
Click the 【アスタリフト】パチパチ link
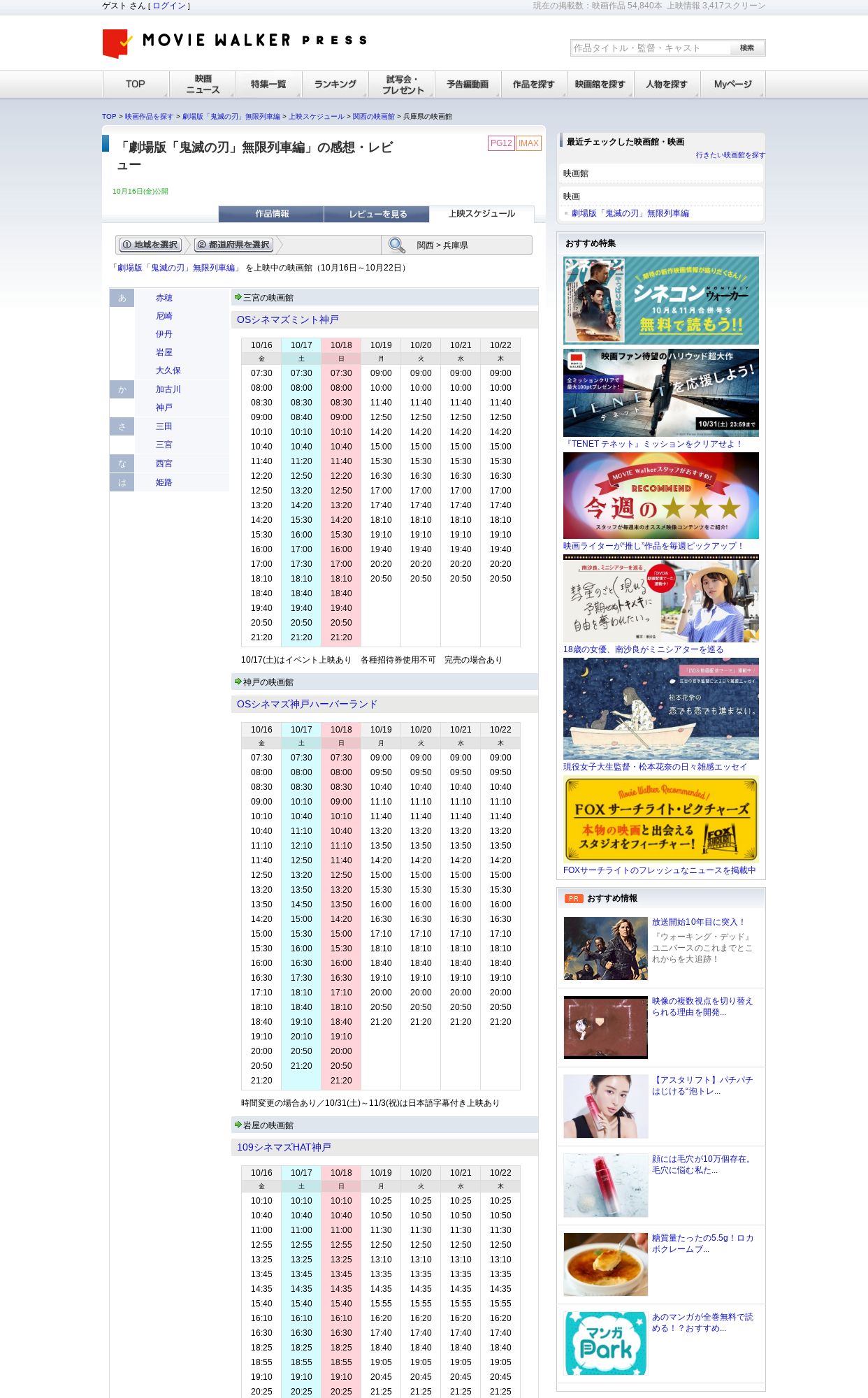click(x=702, y=1086)
